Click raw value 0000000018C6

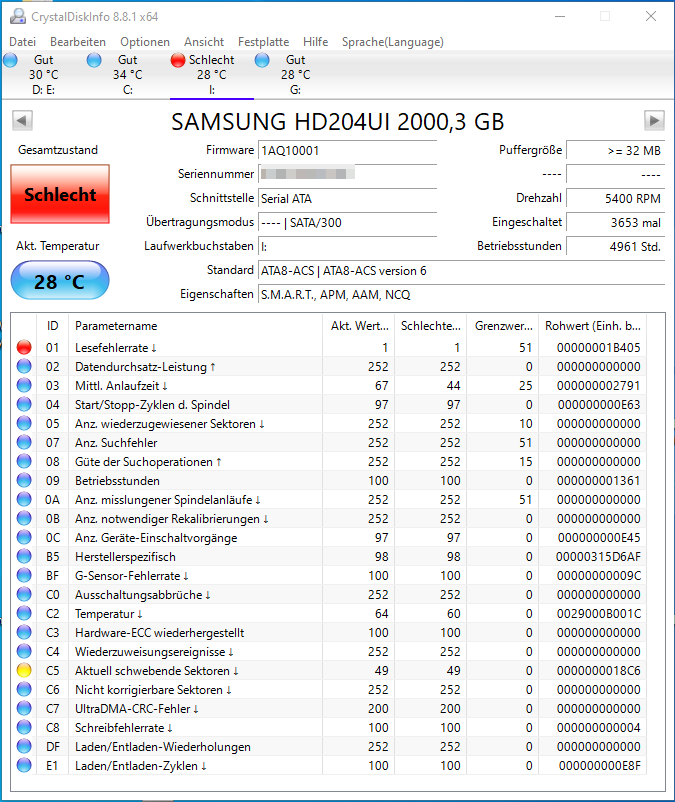point(598,671)
